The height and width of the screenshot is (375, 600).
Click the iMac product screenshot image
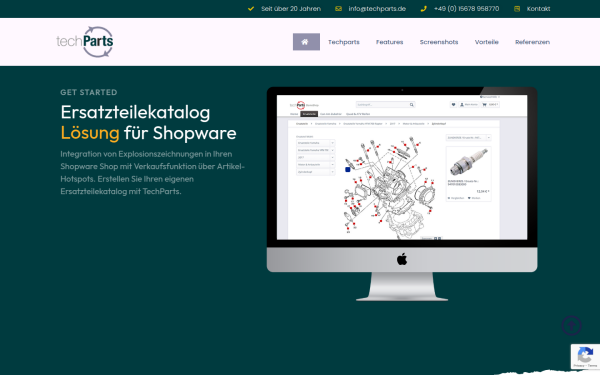(402, 194)
